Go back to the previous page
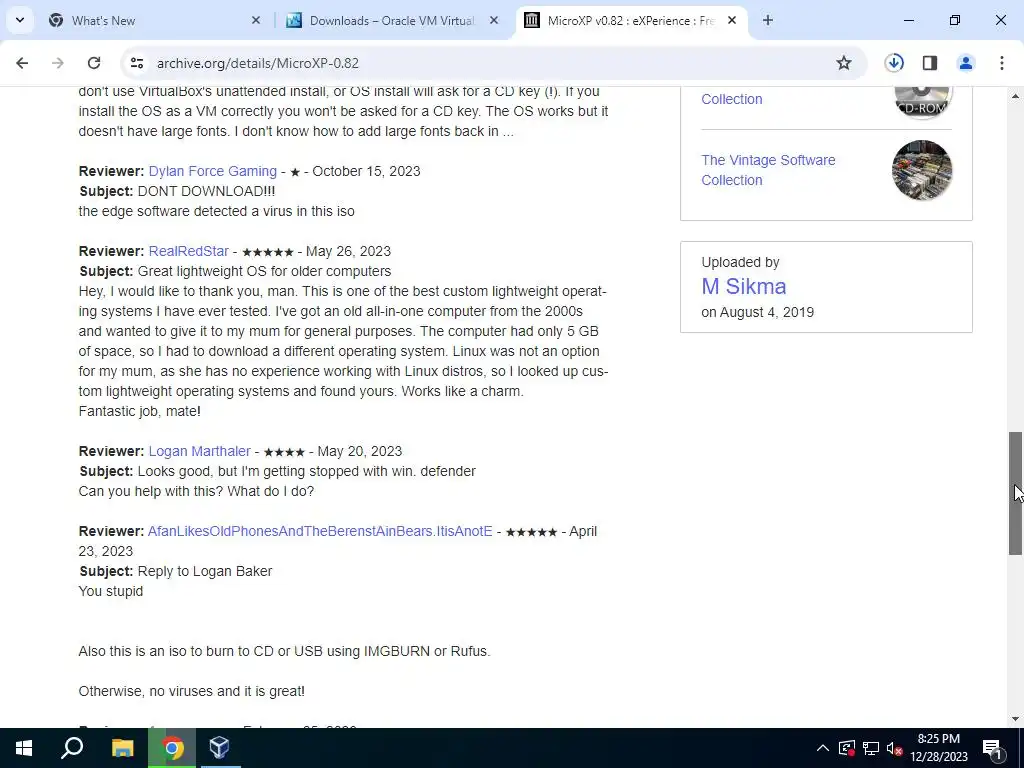The width and height of the screenshot is (1024, 768). click(x=22, y=63)
